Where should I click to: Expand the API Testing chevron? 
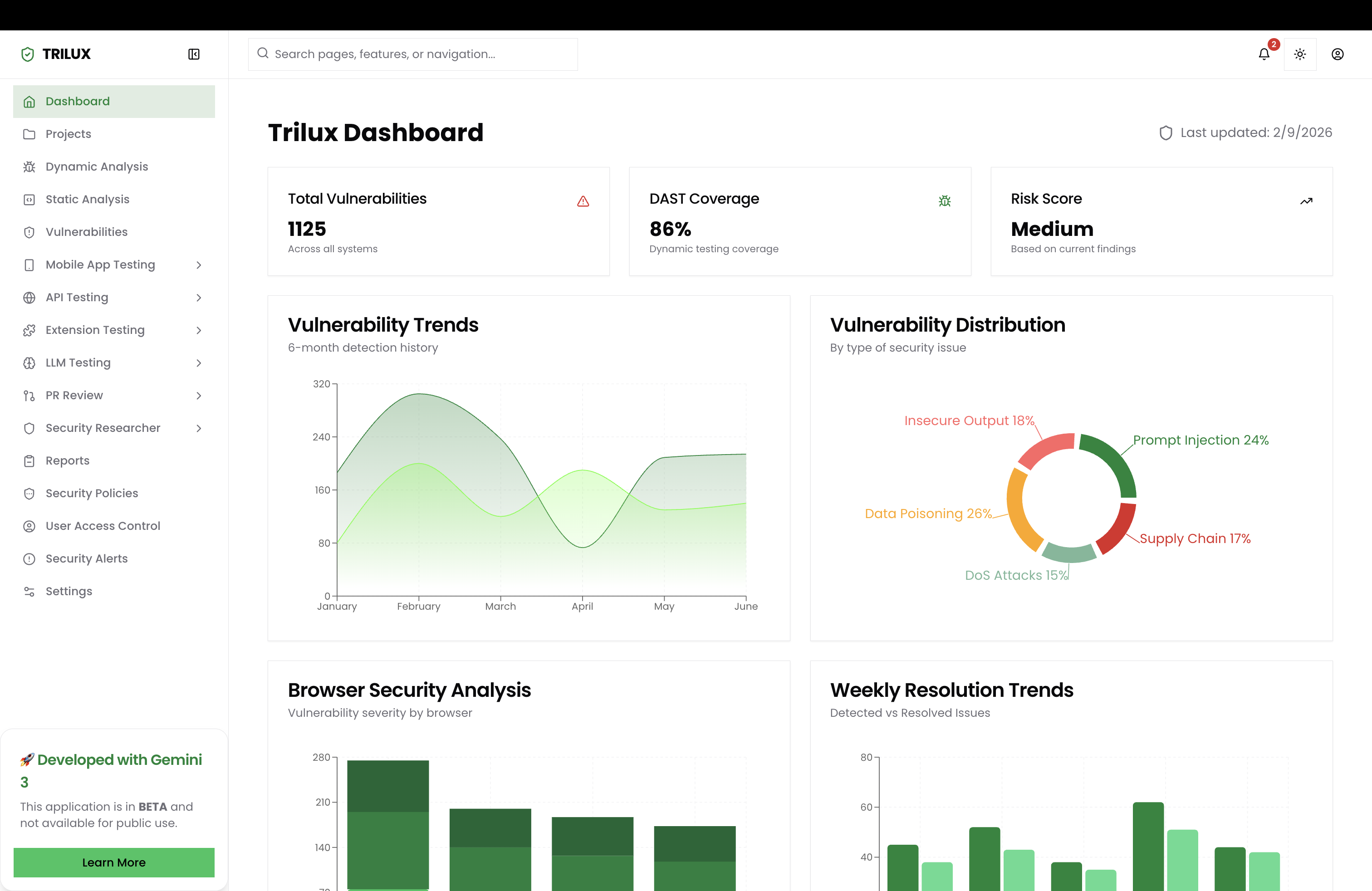coord(198,298)
